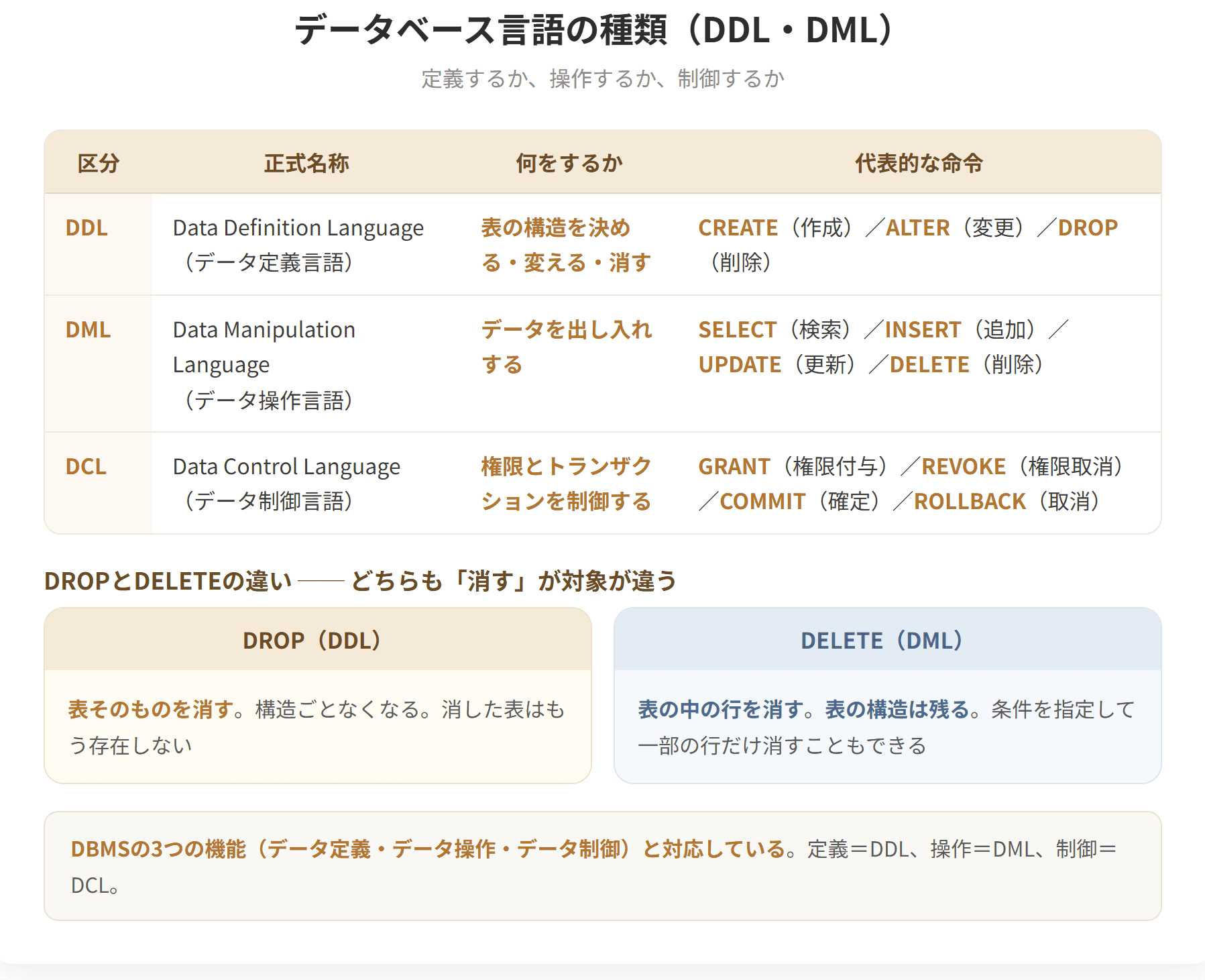Screen dimensions: 1205x980
Task: Click the REVOKE command keyword
Action: 964,467
